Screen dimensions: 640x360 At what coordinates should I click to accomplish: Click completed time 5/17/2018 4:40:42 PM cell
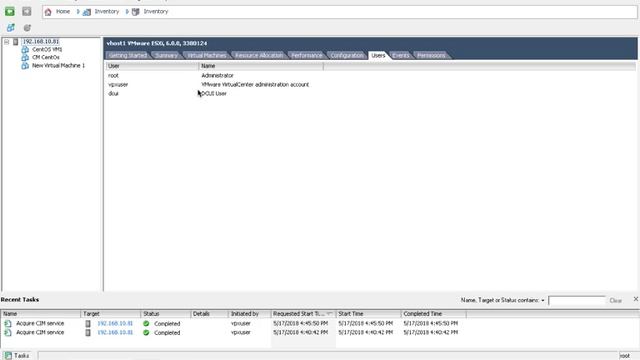(x=431, y=333)
